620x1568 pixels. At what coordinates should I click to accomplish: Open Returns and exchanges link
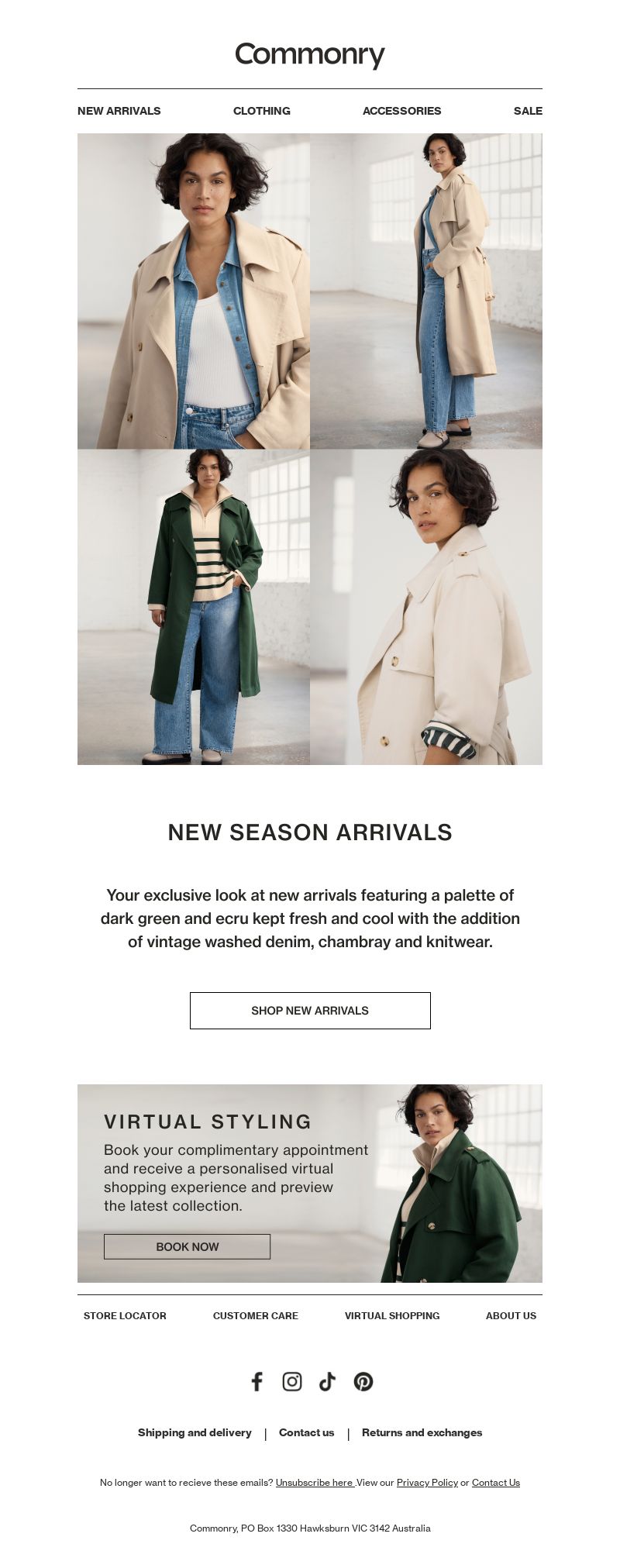pyautogui.click(x=422, y=1432)
